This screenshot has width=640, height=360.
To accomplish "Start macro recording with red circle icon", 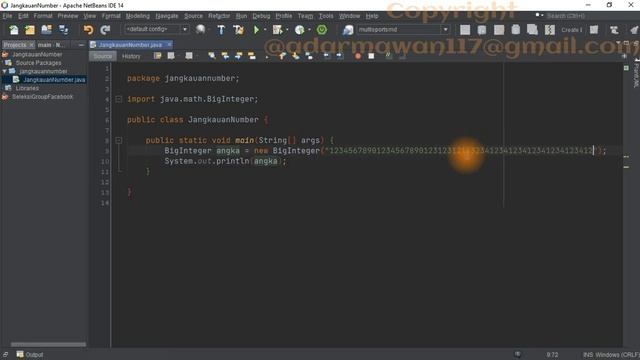I will [358, 56].
